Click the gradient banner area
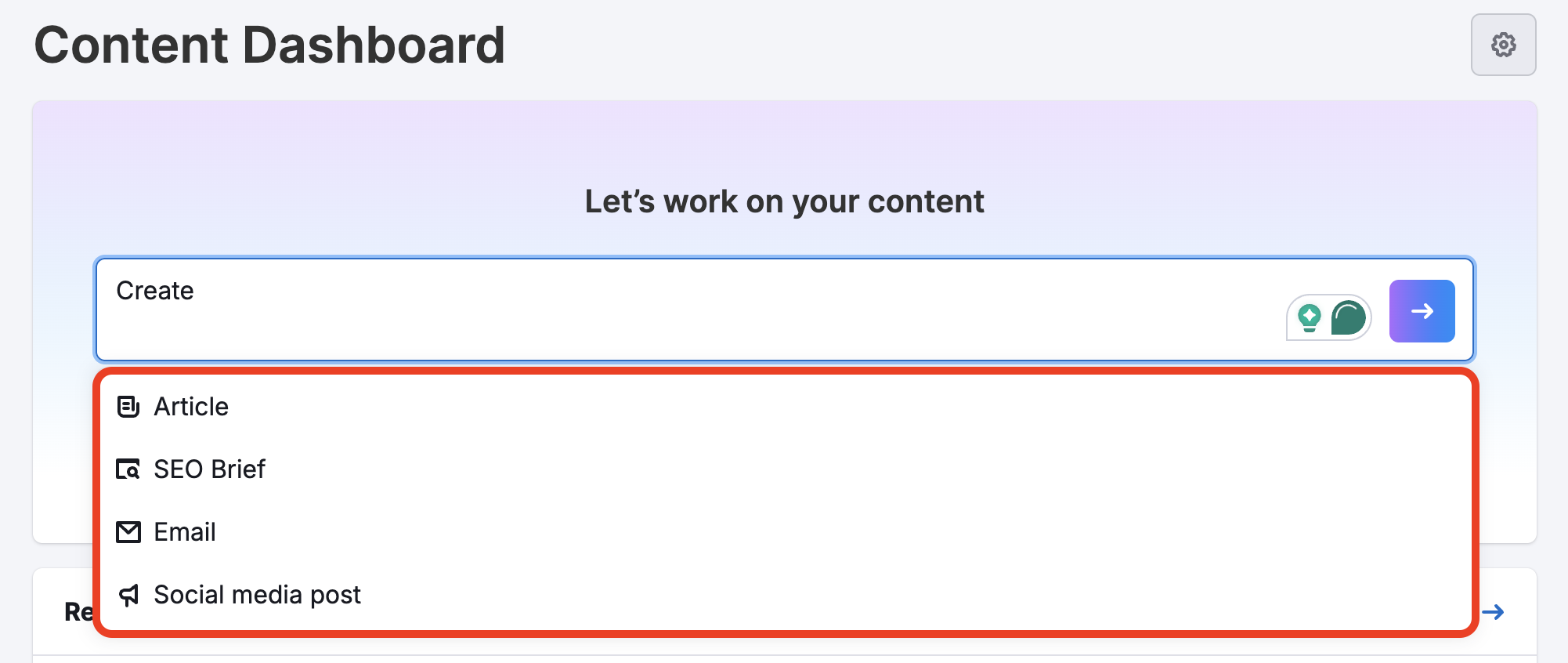 pos(783,141)
